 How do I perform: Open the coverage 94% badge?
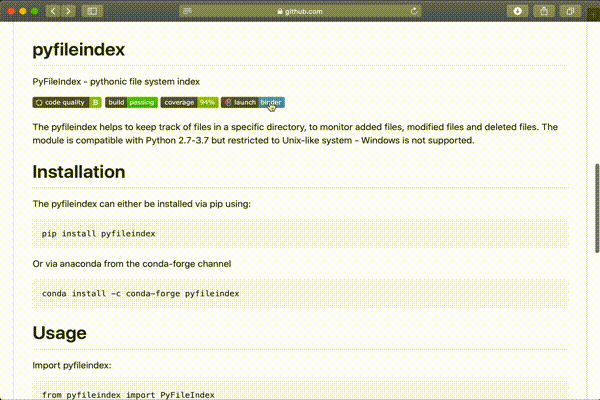[x=189, y=103]
